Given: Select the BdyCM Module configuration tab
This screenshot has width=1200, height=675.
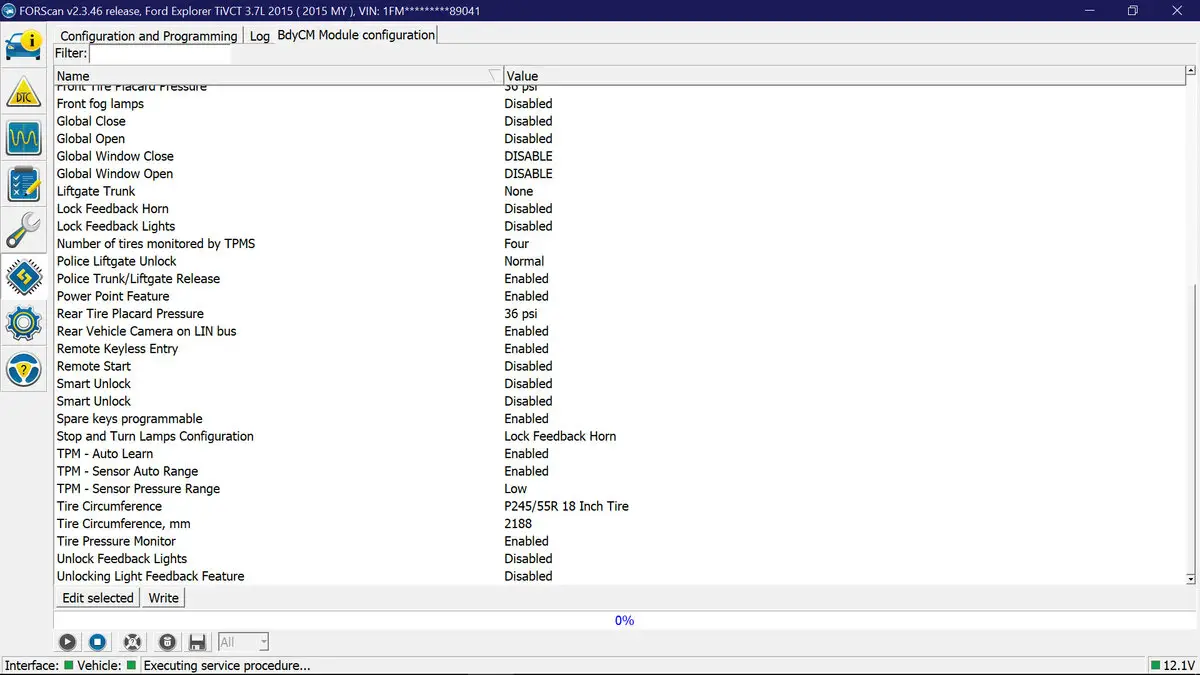Looking at the screenshot, I should pos(356,35).
